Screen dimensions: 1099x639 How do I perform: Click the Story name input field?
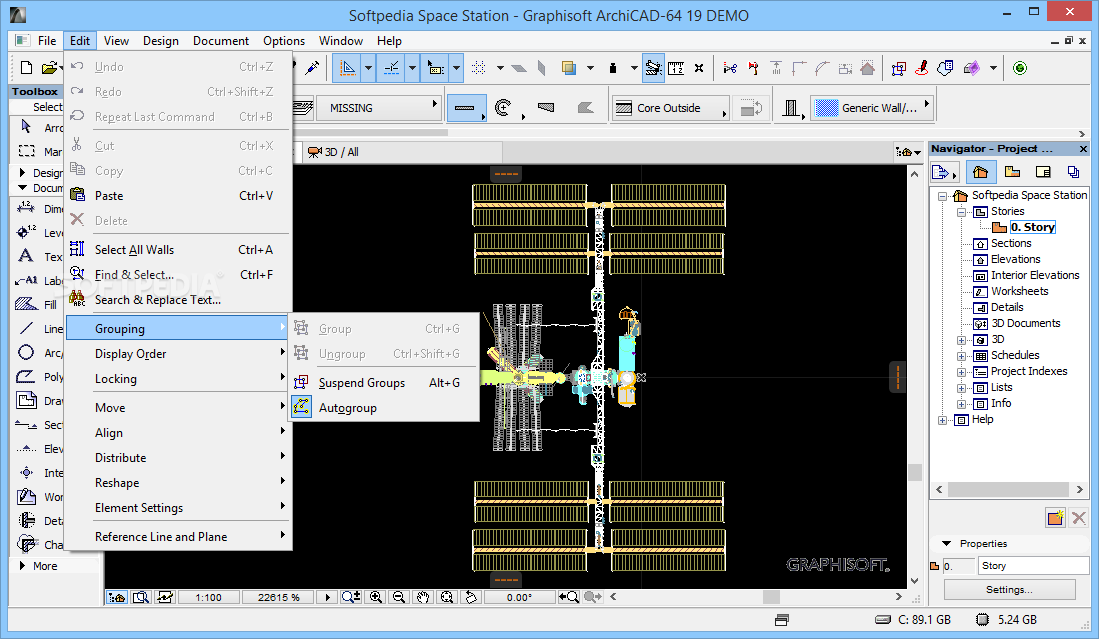pyautogui.click(x=1033, y=566)
